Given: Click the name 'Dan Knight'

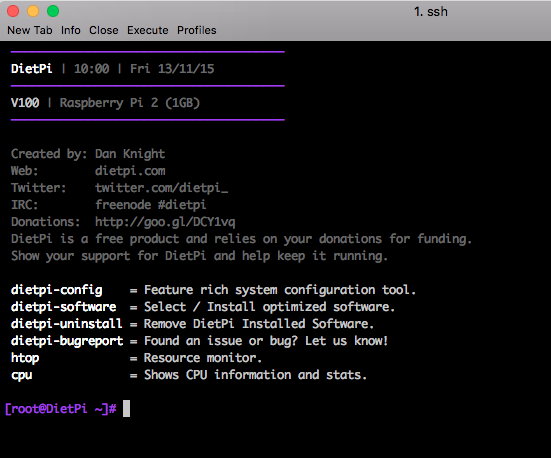Looking at the screenshot, I should (x=130, y=154).
